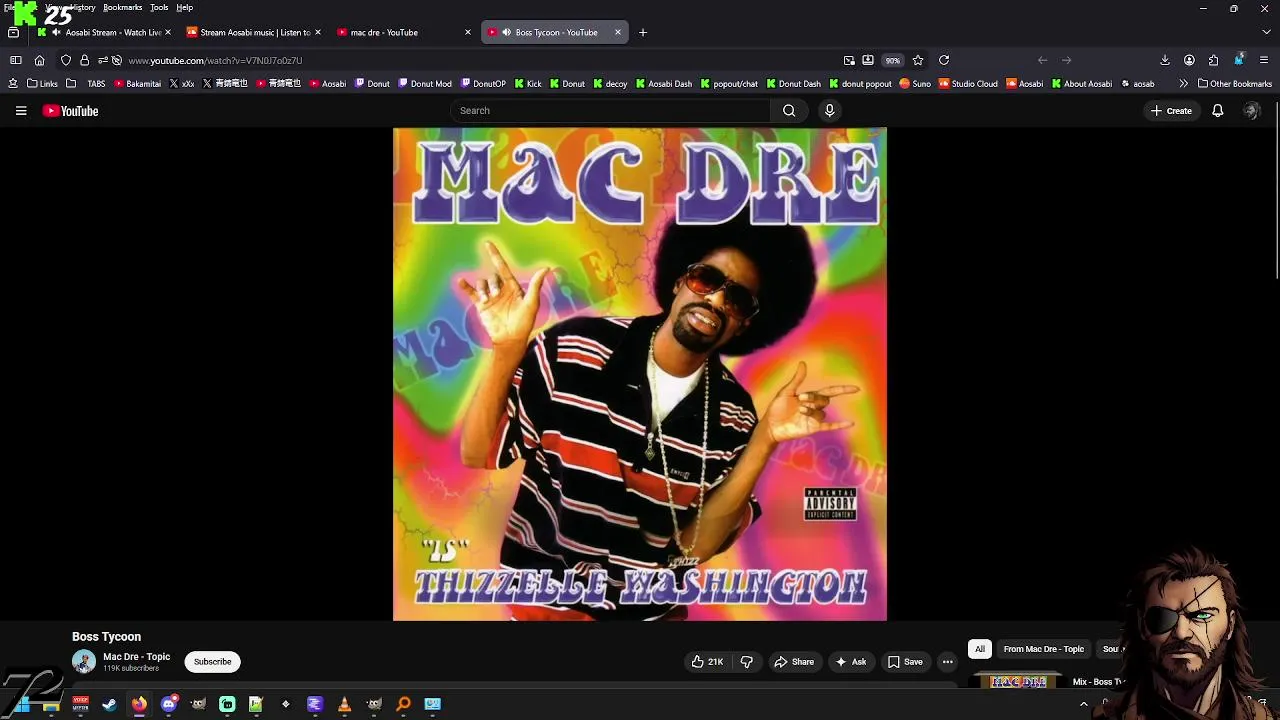Dislike the Boss Tycoon video
This screenshot has width=1280, height=720.
[746, 662]
